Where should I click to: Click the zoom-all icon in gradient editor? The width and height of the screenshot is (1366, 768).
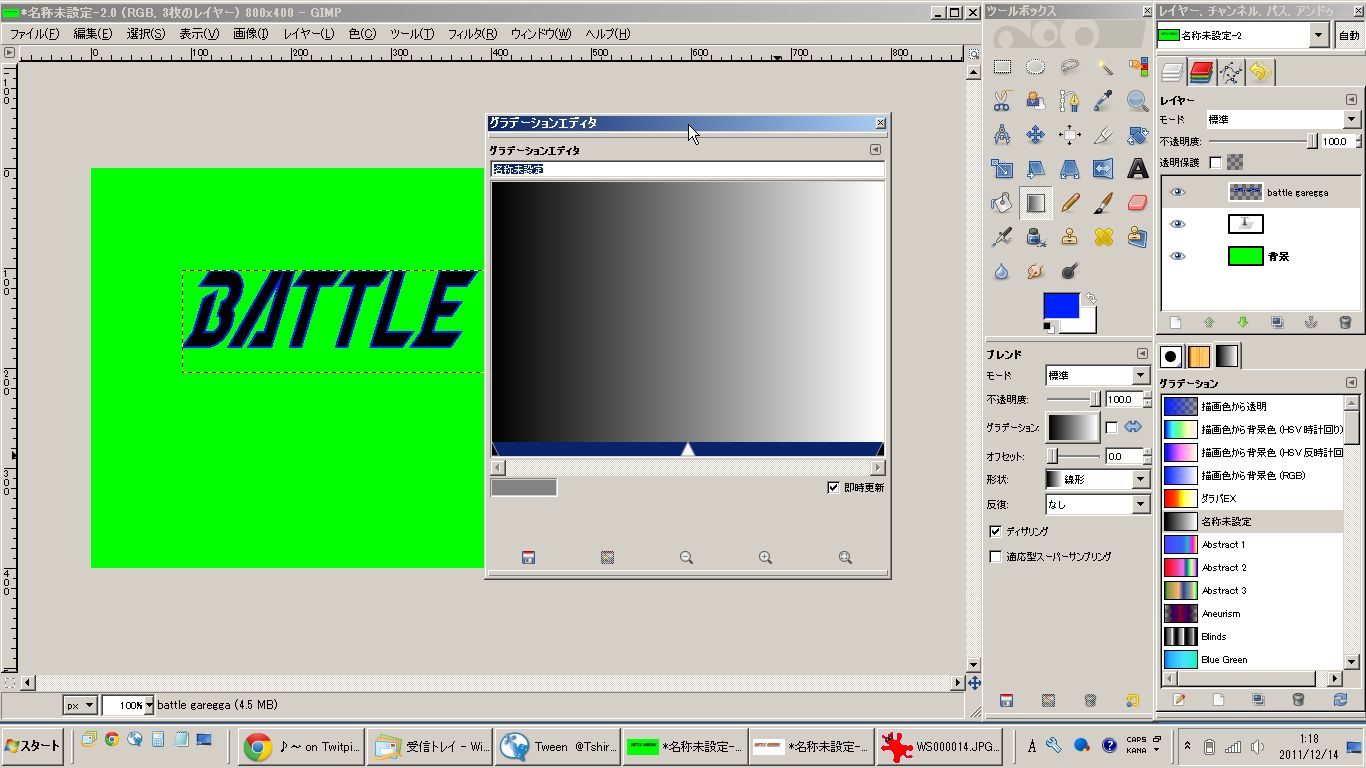tap(845, 558)
